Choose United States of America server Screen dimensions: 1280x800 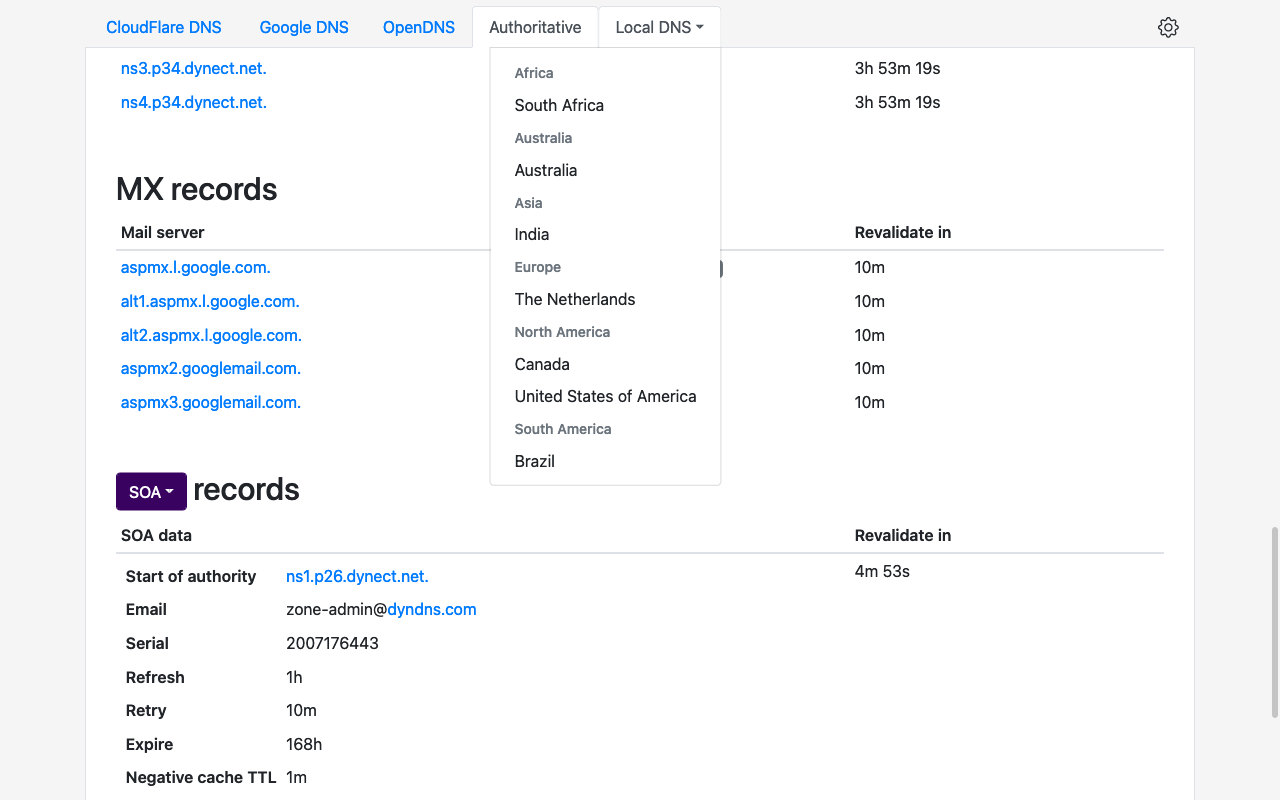point(605,396)
